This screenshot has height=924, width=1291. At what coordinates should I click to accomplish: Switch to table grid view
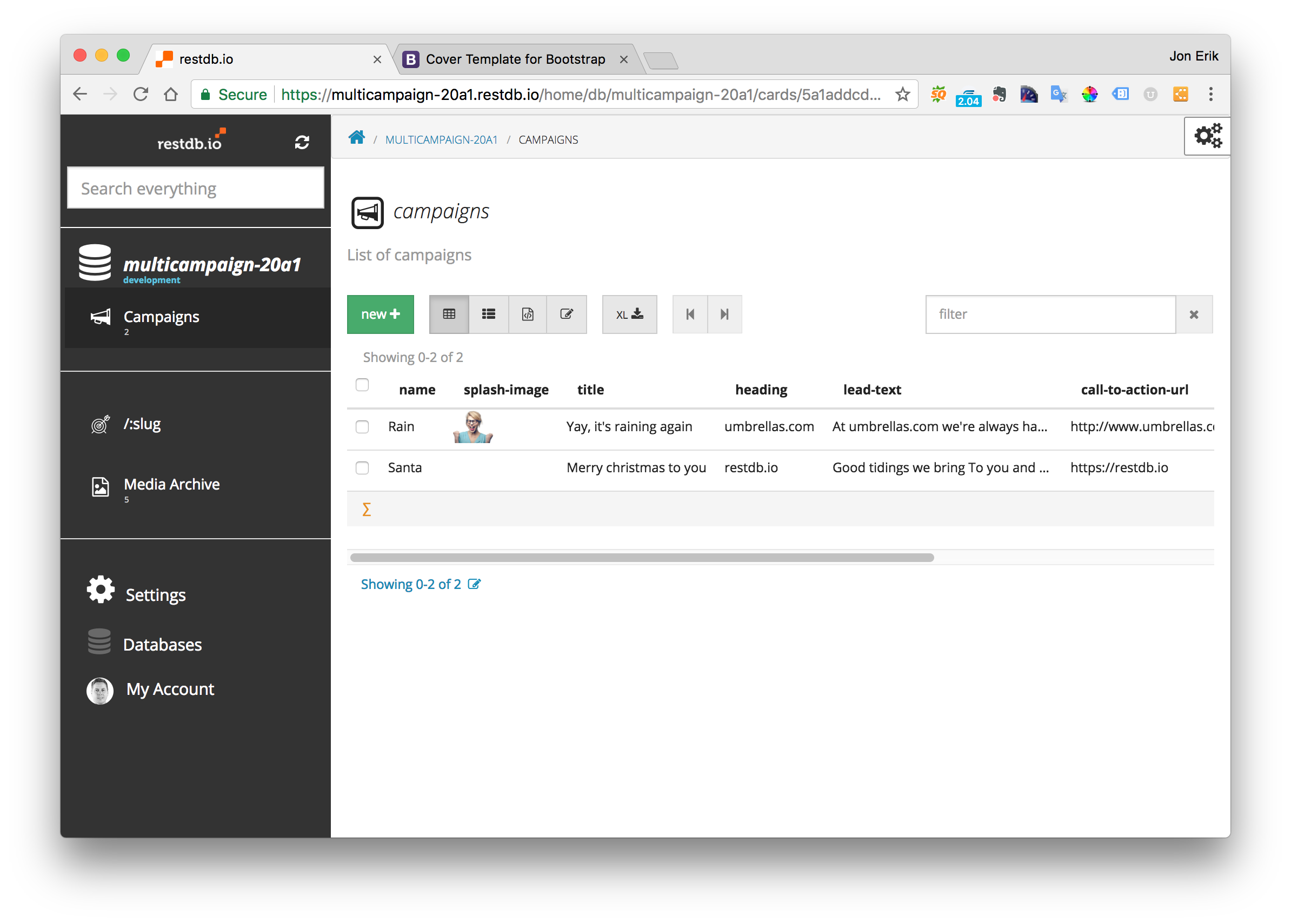(x=449, y=314)
